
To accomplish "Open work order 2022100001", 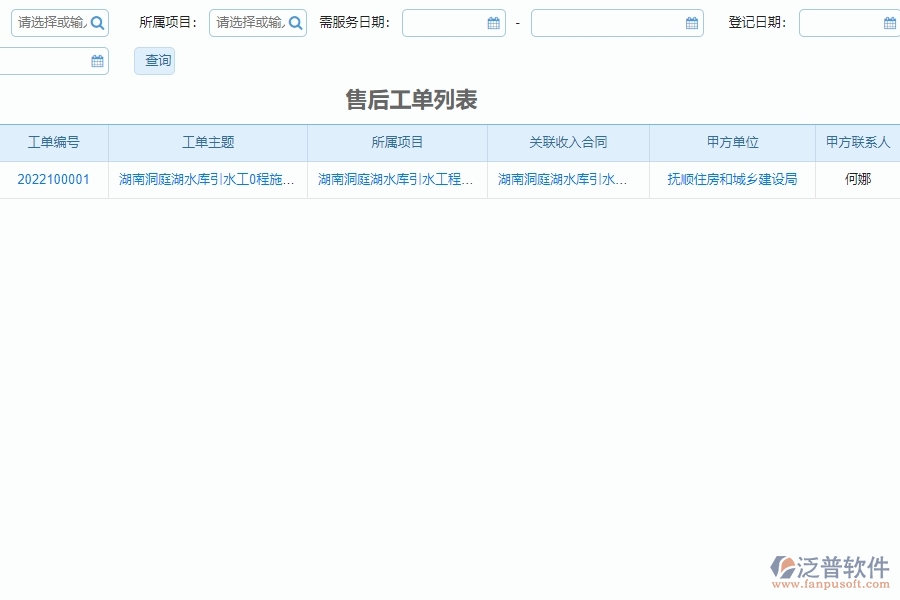I will tap(55, 180).
